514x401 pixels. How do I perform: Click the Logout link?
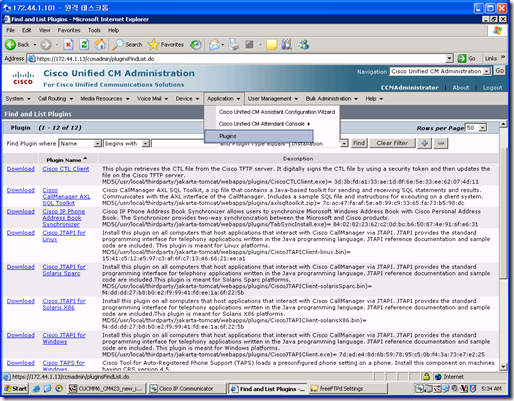click(492, 88)
